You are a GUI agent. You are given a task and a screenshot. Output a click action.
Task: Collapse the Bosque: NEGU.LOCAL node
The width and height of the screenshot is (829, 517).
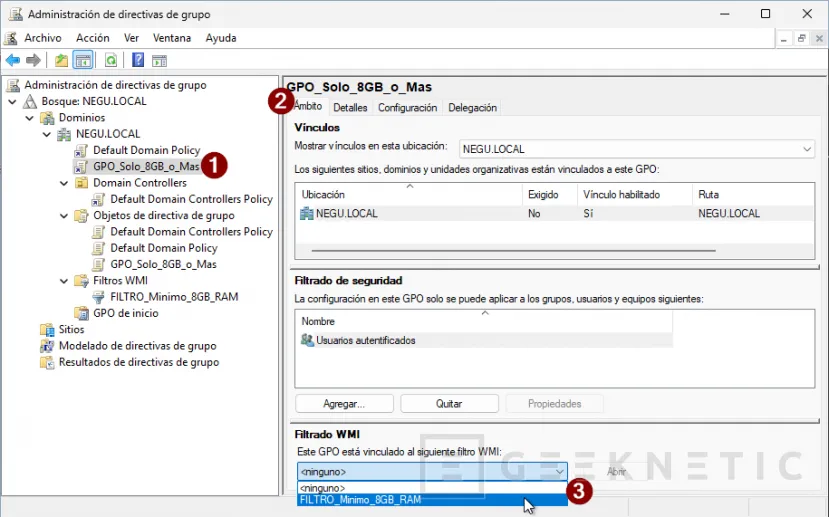tap(13, 101)
